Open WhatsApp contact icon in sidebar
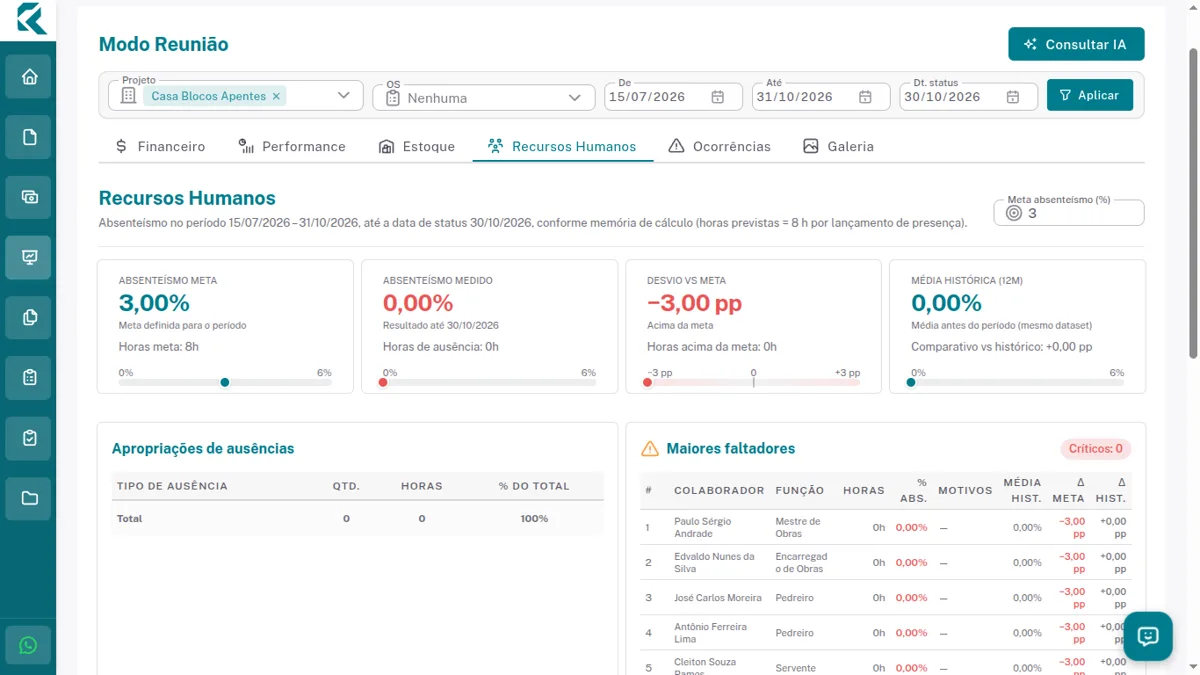Image resolution: width=1200 pixels, height=675 pixels. [28, 646]
